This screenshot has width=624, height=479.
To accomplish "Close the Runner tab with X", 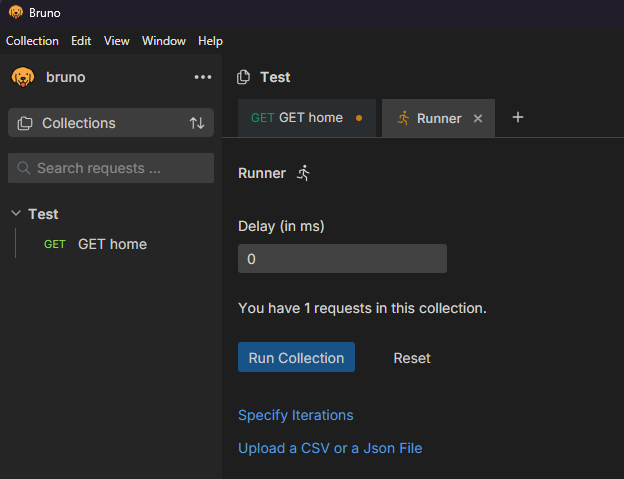I will coord(478,118).
